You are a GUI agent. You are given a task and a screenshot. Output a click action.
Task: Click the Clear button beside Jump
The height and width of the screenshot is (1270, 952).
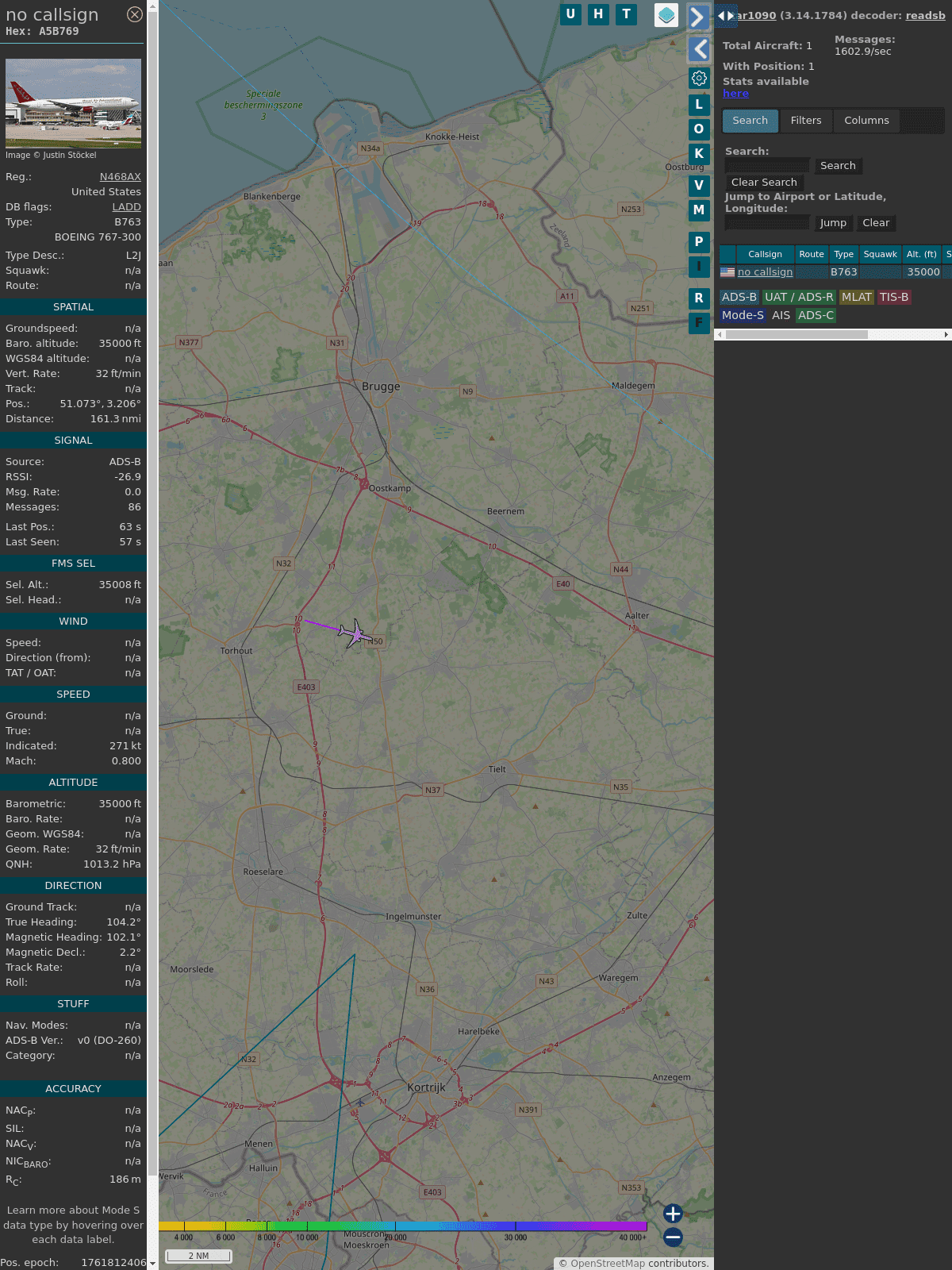tap(876, 222)
